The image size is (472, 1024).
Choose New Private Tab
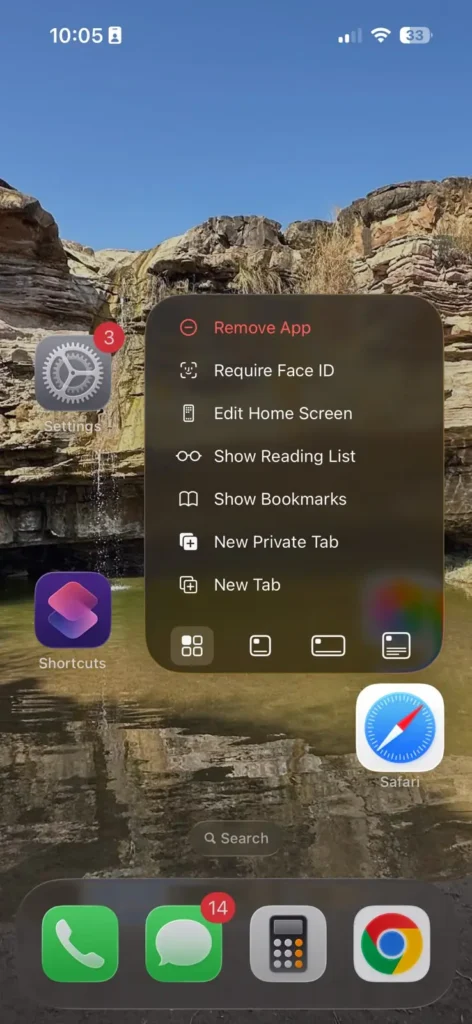pos(294,542)
